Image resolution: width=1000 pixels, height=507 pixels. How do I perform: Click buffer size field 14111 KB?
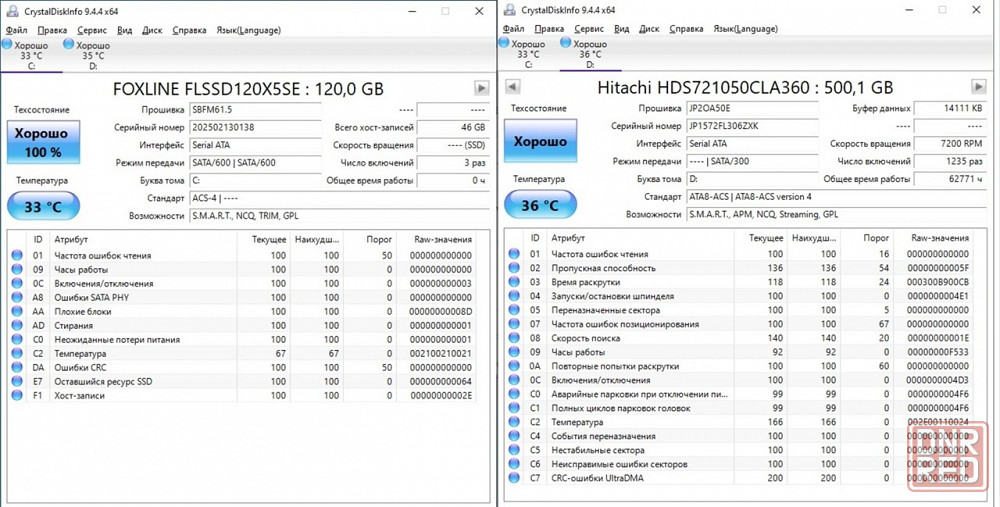pos(950,108)
